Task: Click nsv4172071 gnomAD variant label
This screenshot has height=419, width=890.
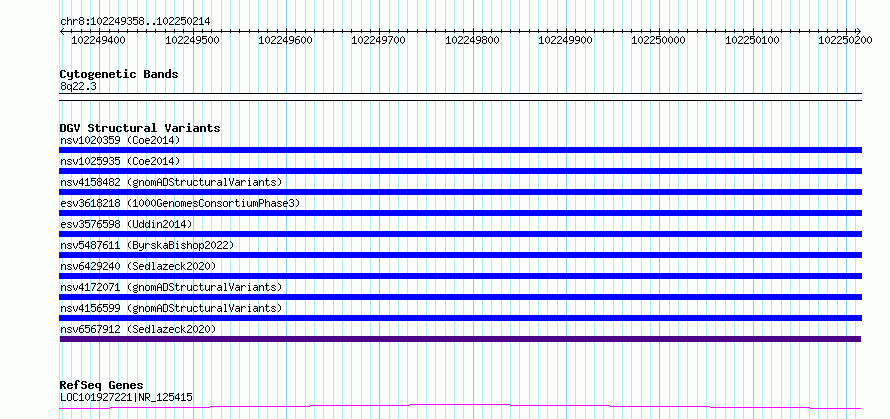Action: pyautogui.click(x=171, y=287)
